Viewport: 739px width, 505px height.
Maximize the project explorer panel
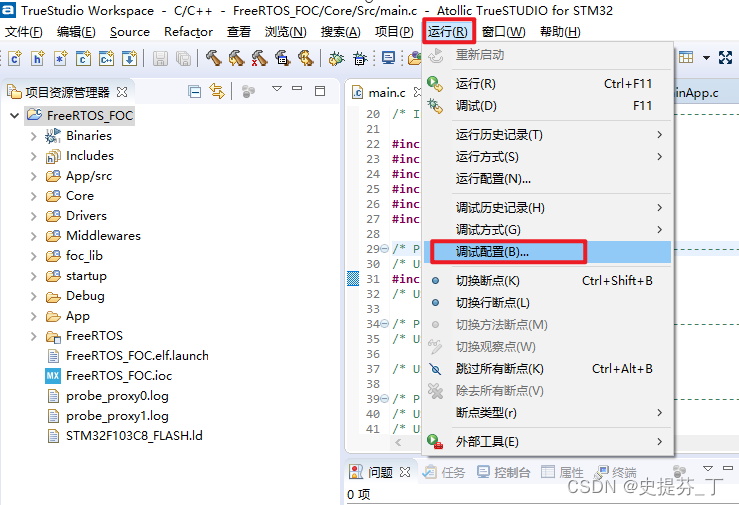click(x=320, y=90)
